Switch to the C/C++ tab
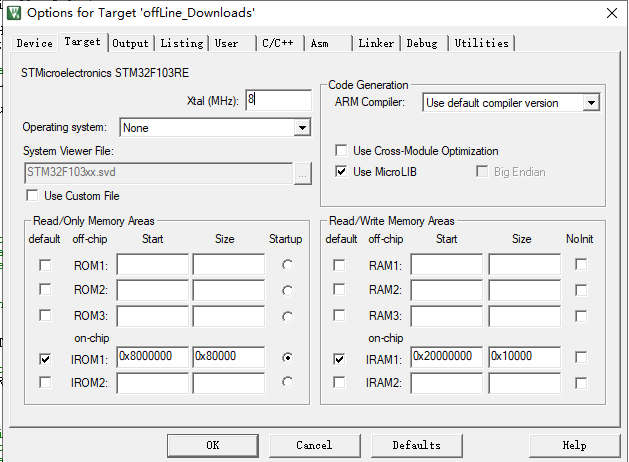Image resolution: width=629 pixels, height=462 pixels. pyautogui.click(x=278, y=43)
